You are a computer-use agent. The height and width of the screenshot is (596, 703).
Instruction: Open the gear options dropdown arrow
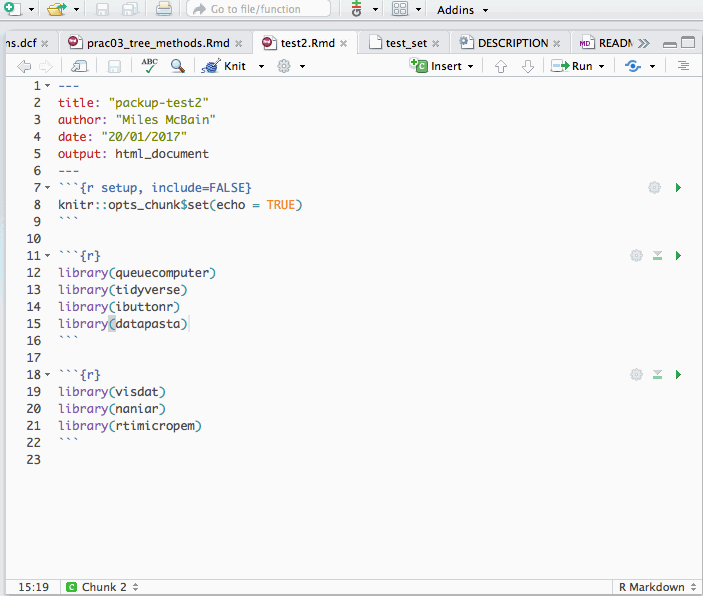pos(303,66)
